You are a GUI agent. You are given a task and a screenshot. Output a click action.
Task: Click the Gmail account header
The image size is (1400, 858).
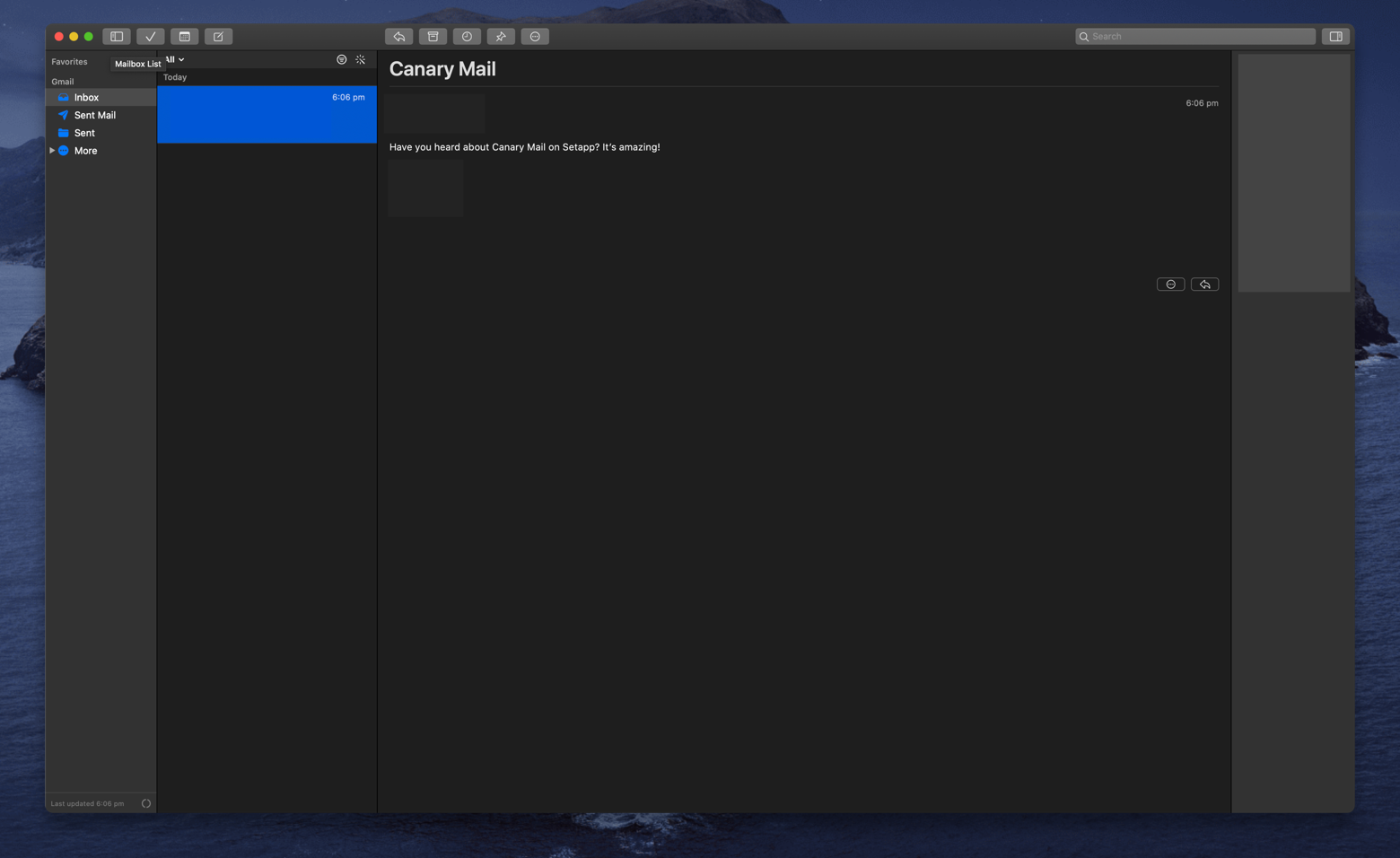pyautogui.click(x=63, y=82)
